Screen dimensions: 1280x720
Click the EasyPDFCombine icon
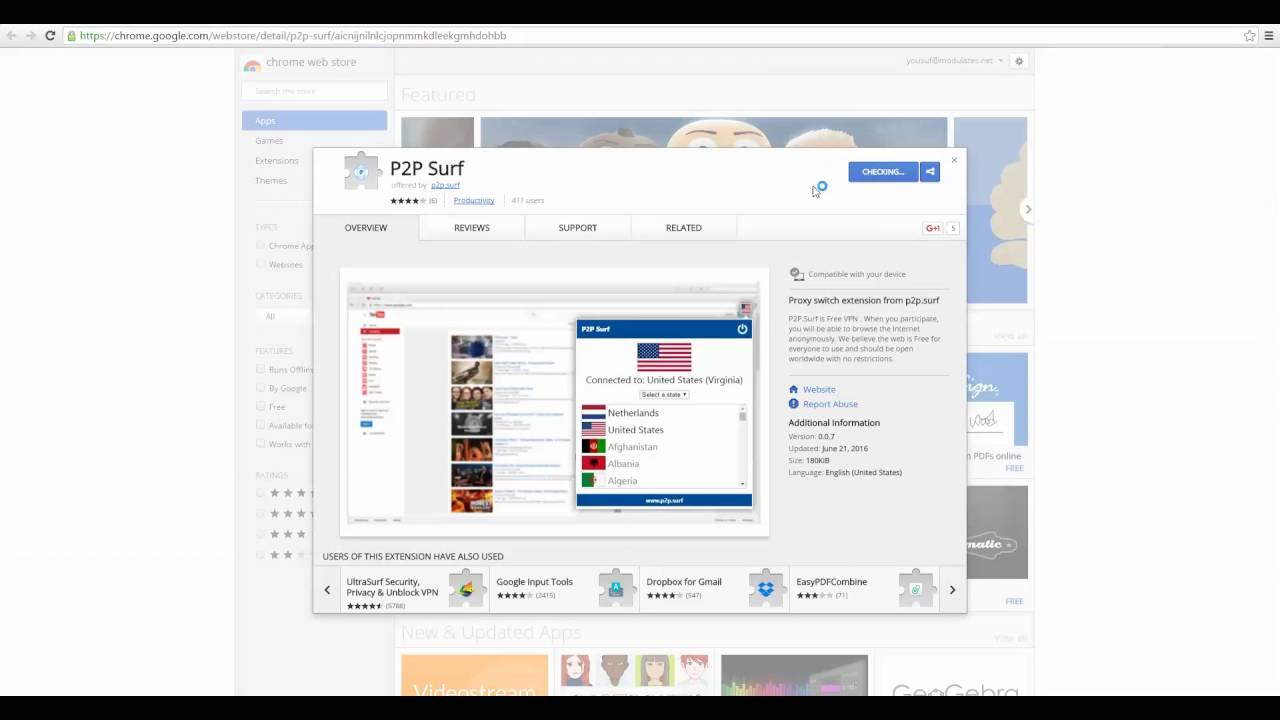916,589
